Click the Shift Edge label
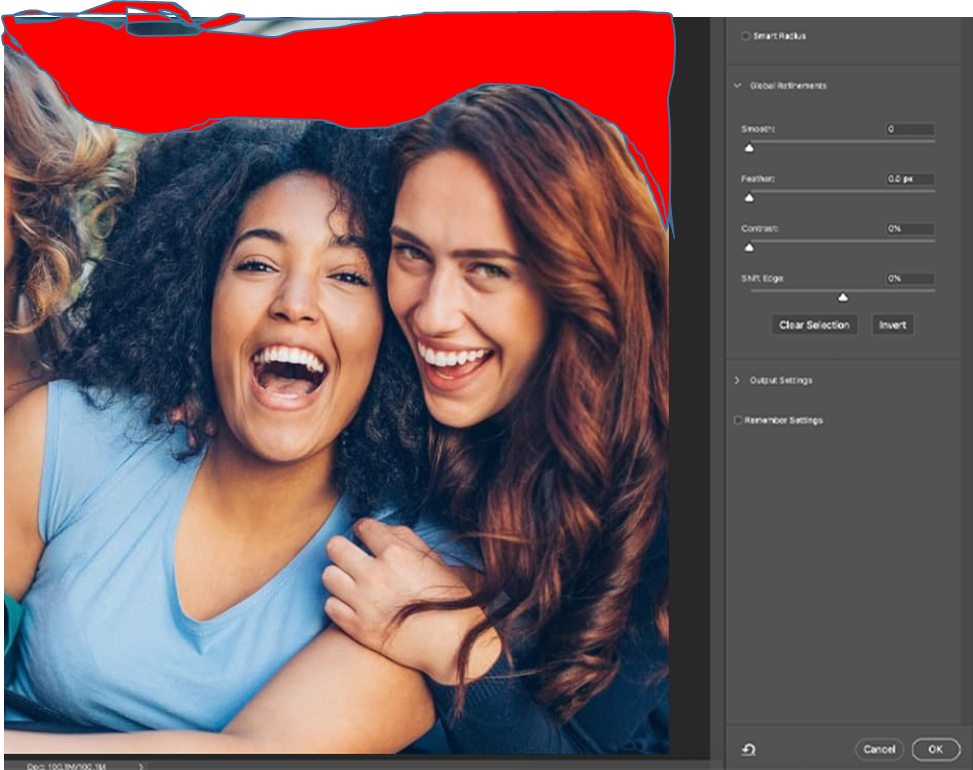 tap(762, 279)
